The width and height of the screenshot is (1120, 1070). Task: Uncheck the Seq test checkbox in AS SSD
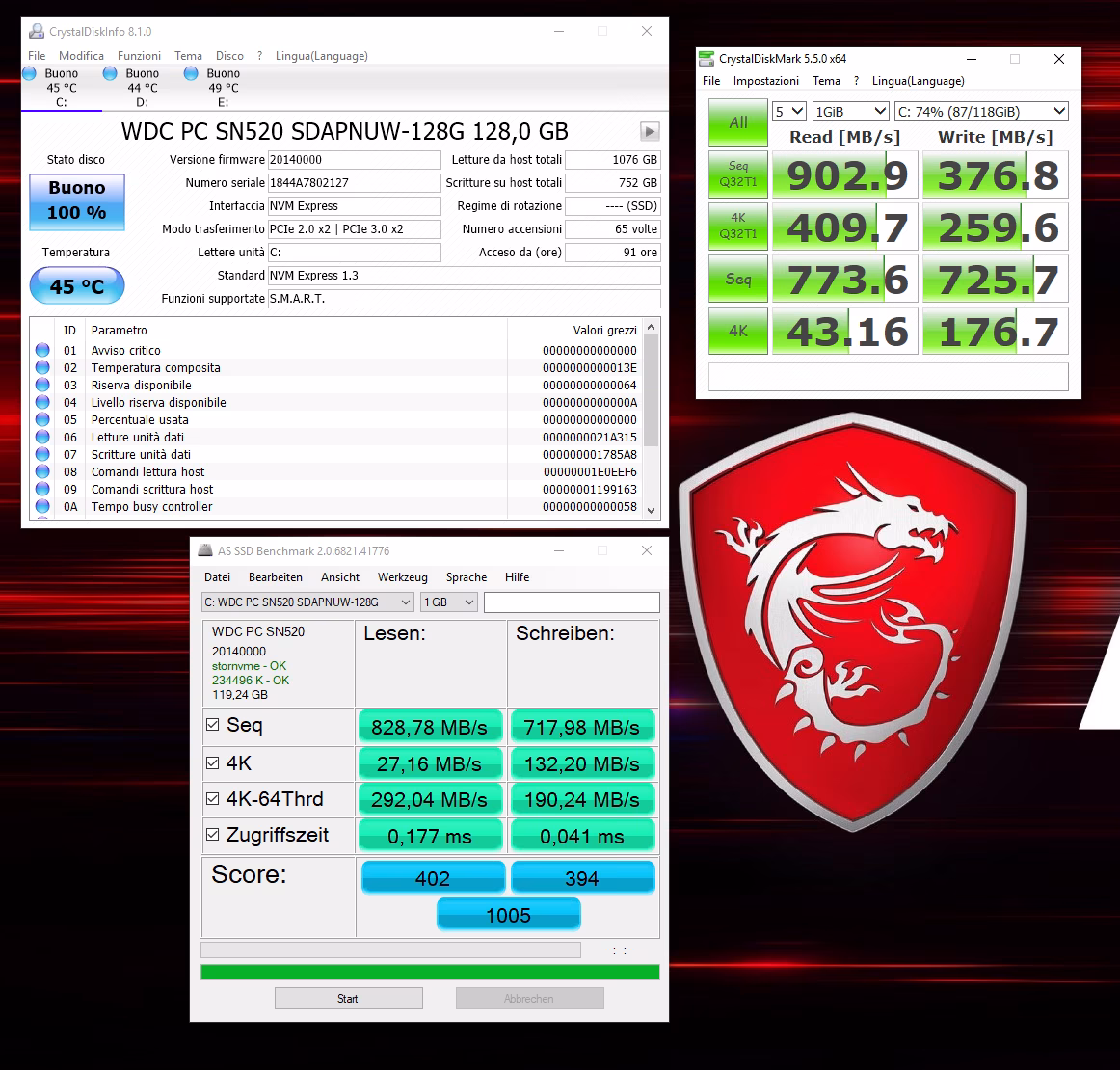212,724
